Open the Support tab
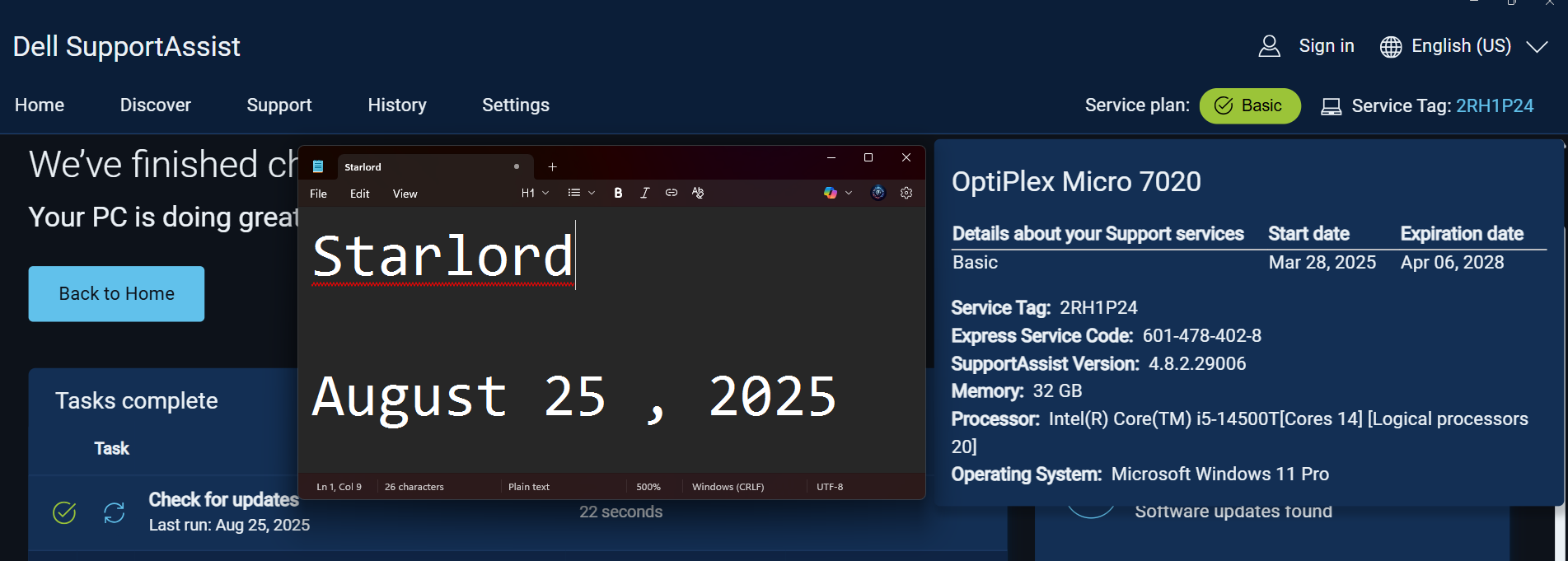Image resolution: width=1568 pixels, height=561 pixels. [279, 105]
